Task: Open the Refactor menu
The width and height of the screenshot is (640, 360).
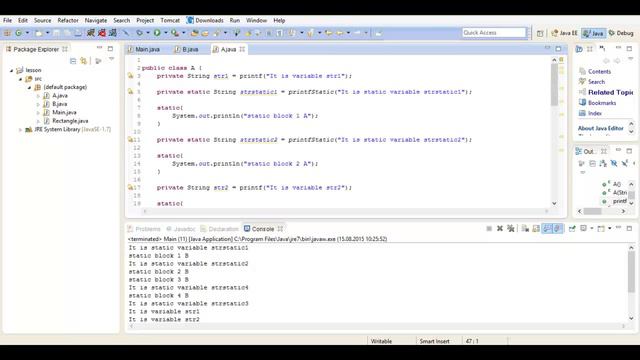Action: pos(68,20)
